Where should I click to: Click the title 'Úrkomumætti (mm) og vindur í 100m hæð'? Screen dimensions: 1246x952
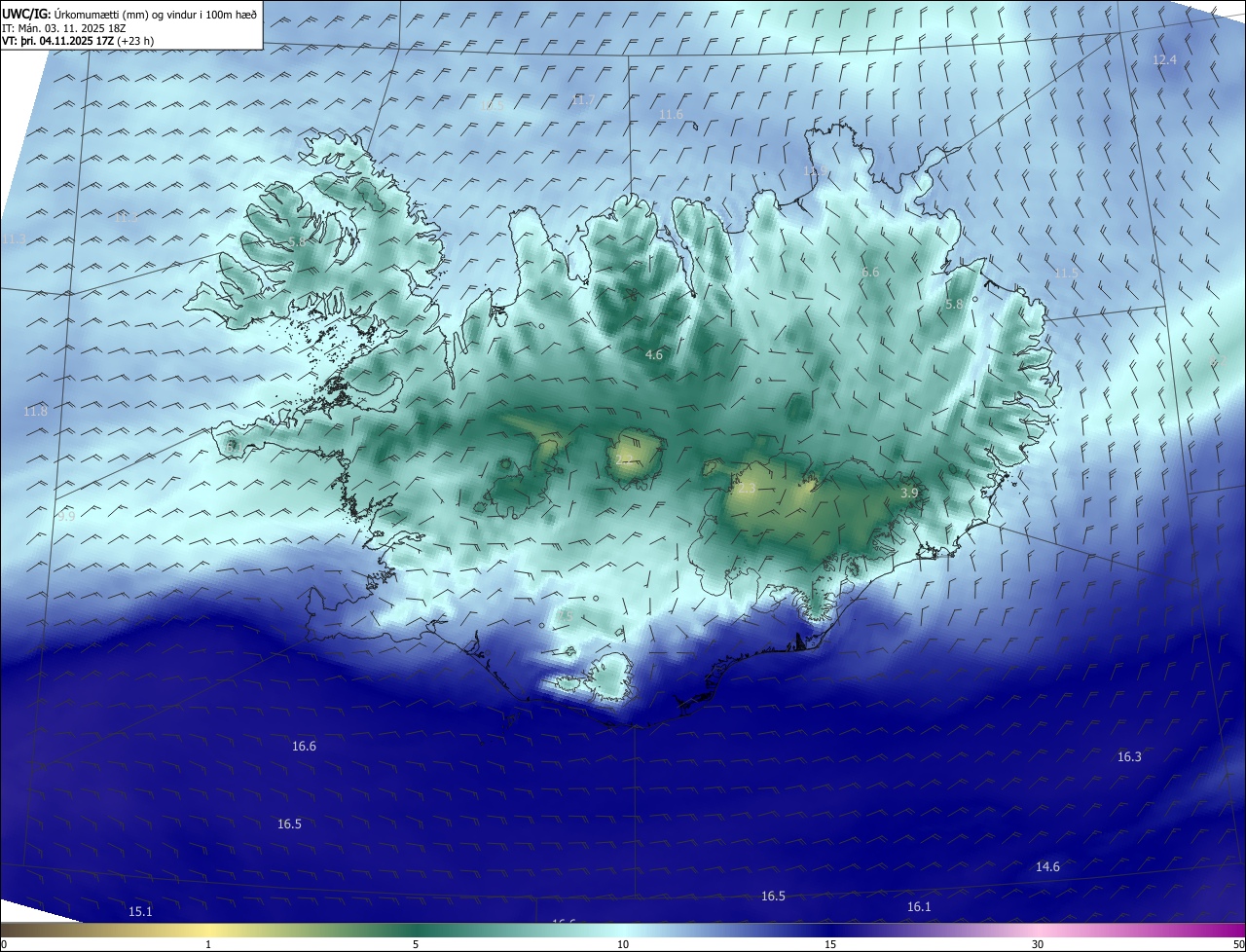point(155,14)
